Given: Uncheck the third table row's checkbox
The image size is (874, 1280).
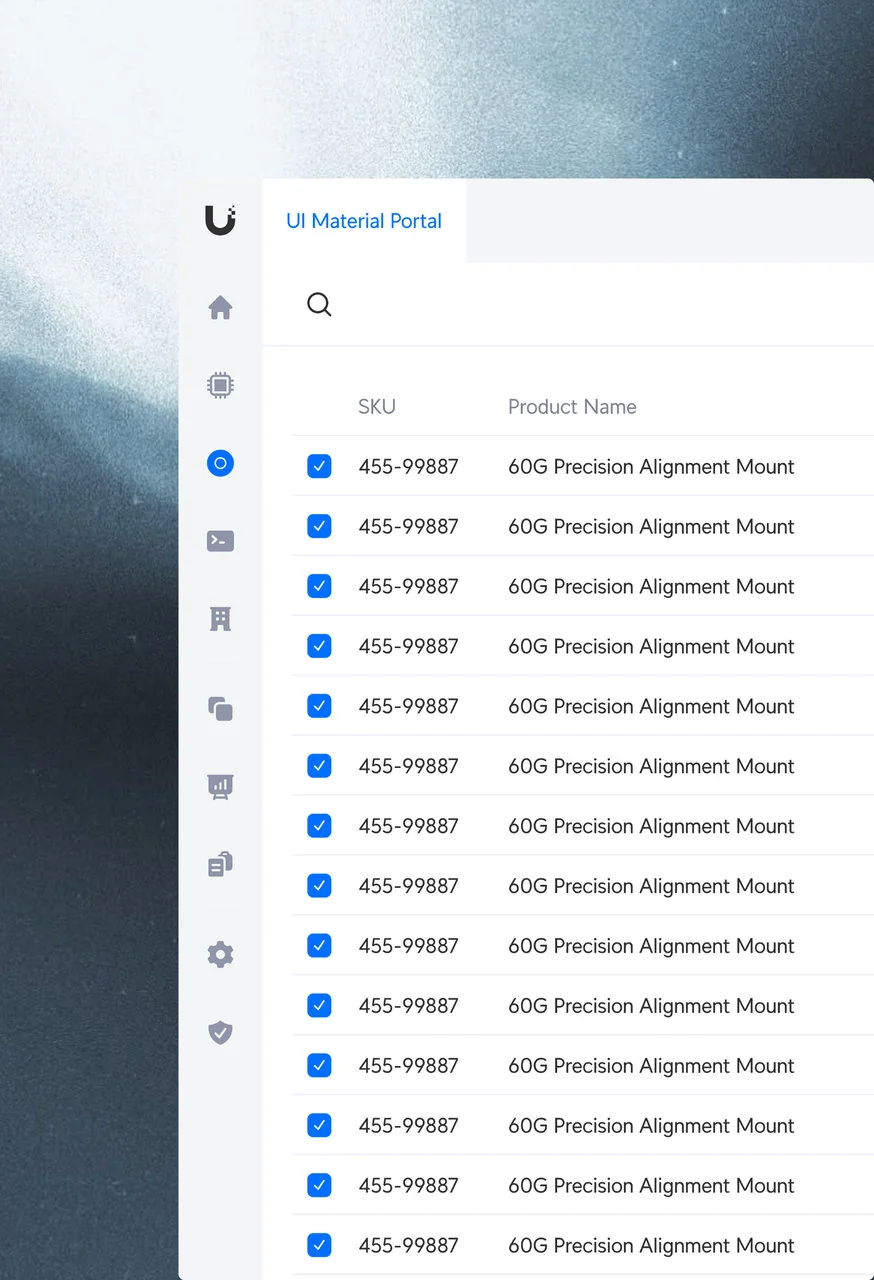Looking at the screenshot, I should [x=319, y=586].
